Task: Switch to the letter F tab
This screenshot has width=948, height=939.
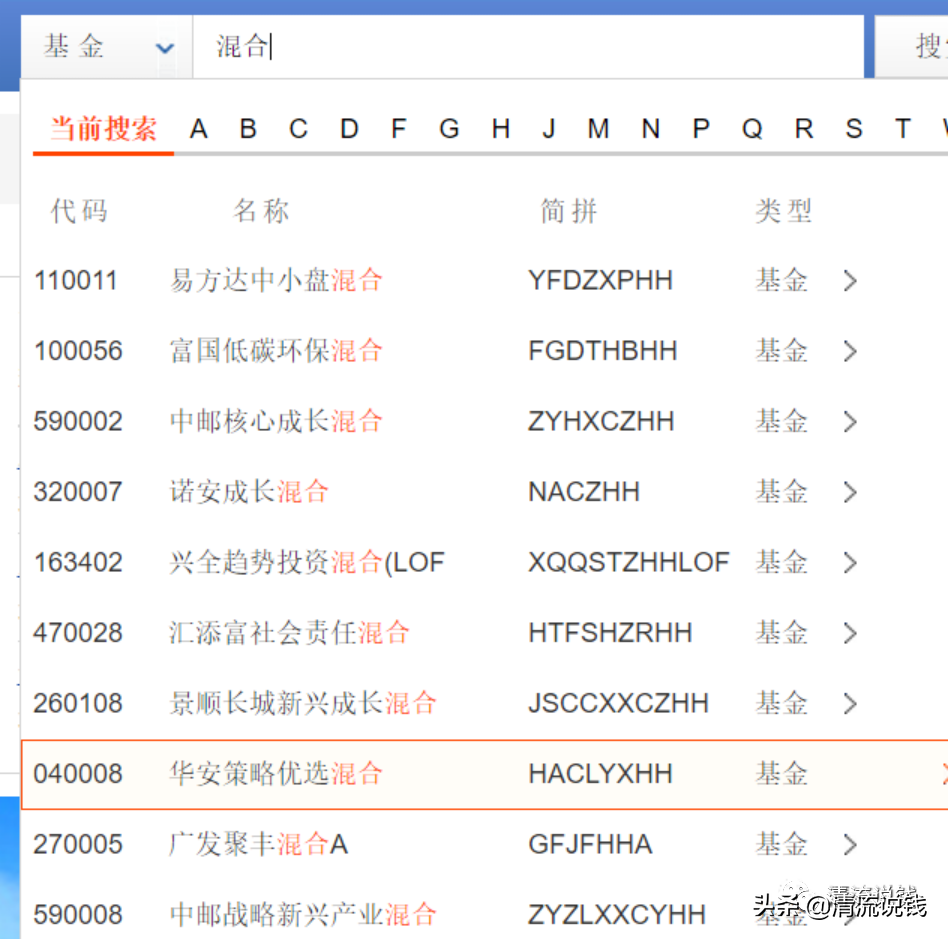Action: pos(398,129)
